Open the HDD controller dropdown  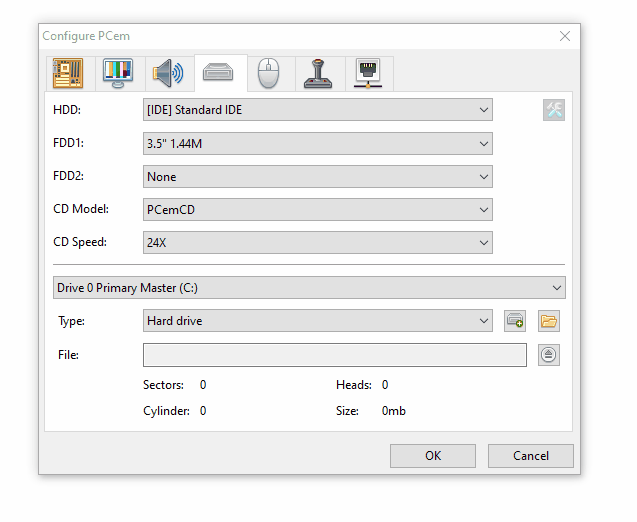tap(318, 110)
